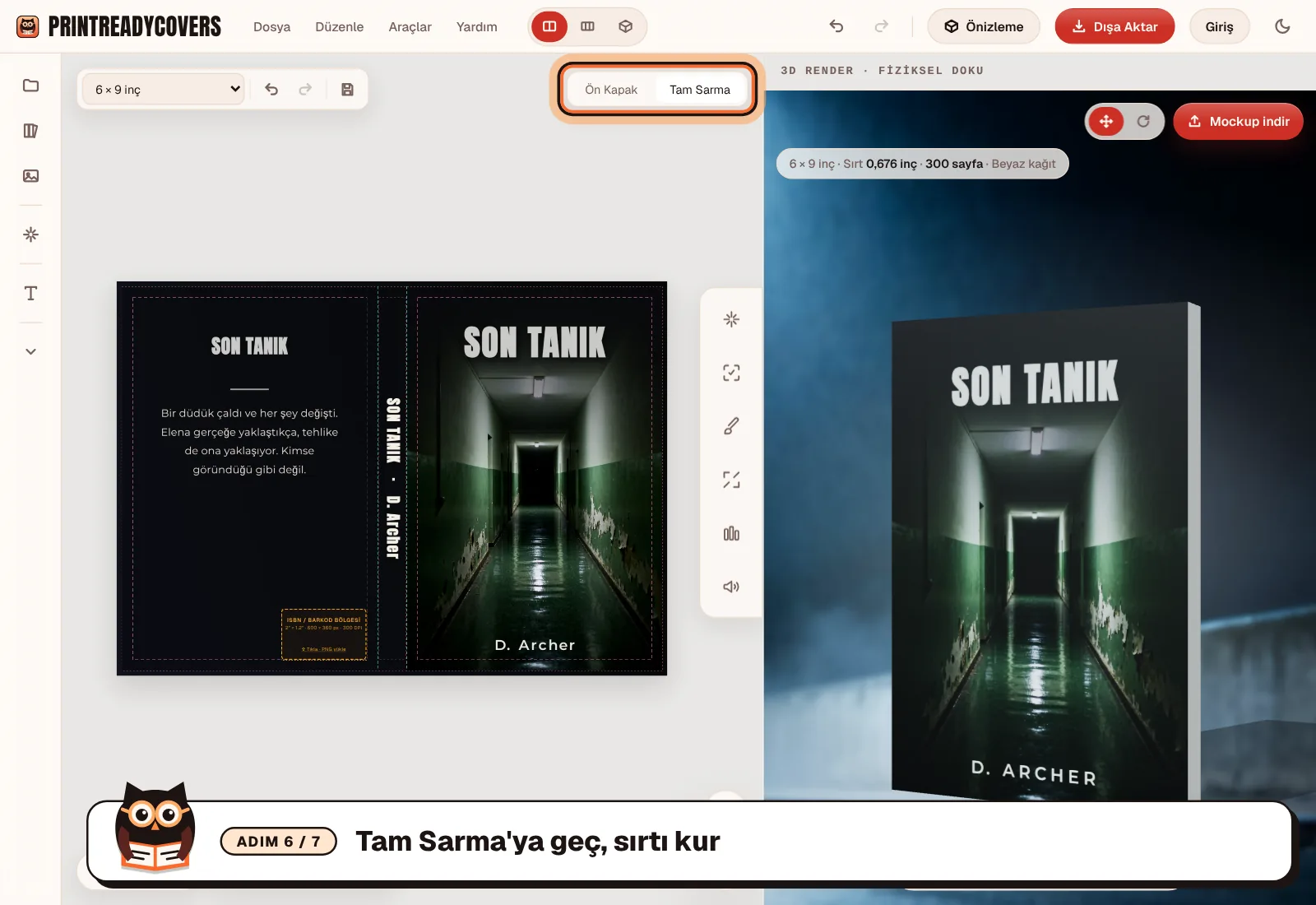This screenshot has width=1316, height=905.
Task: Click the Mockup indir button
Action: click(1238, 121)
